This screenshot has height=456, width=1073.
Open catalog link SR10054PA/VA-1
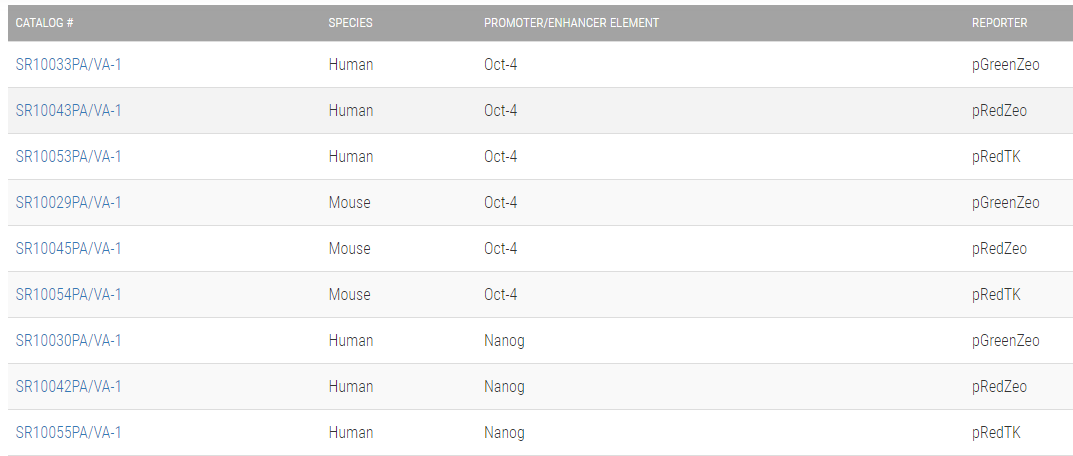click(x=69, y=295)
